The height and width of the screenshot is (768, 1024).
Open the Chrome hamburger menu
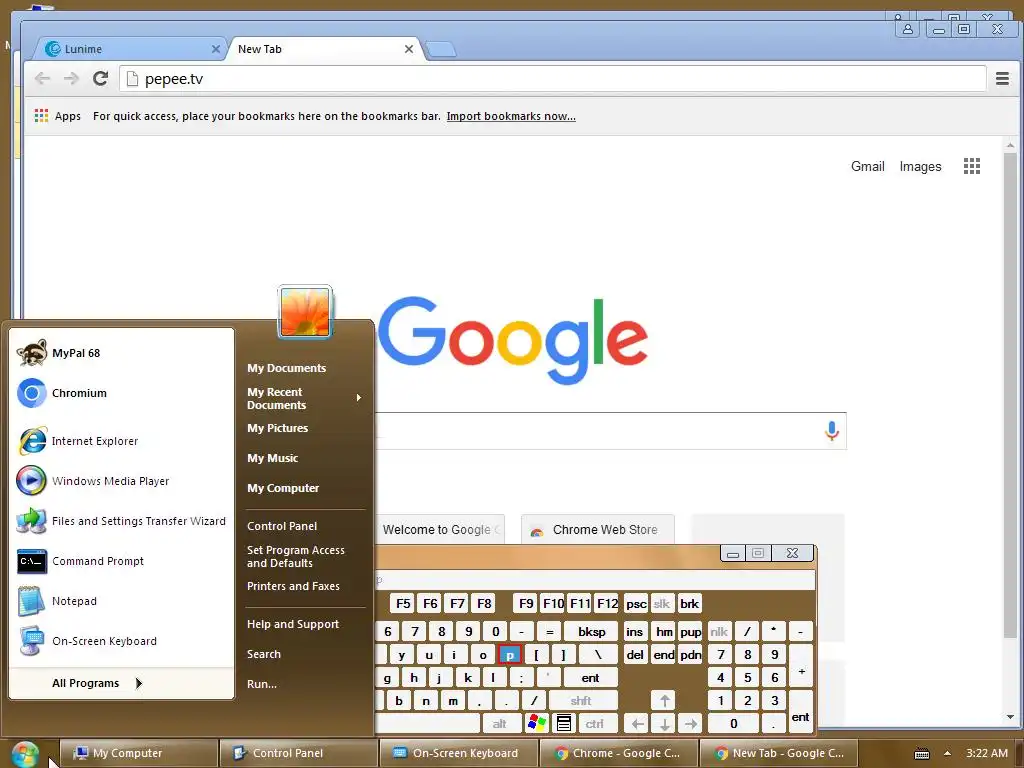point(1002,79)
